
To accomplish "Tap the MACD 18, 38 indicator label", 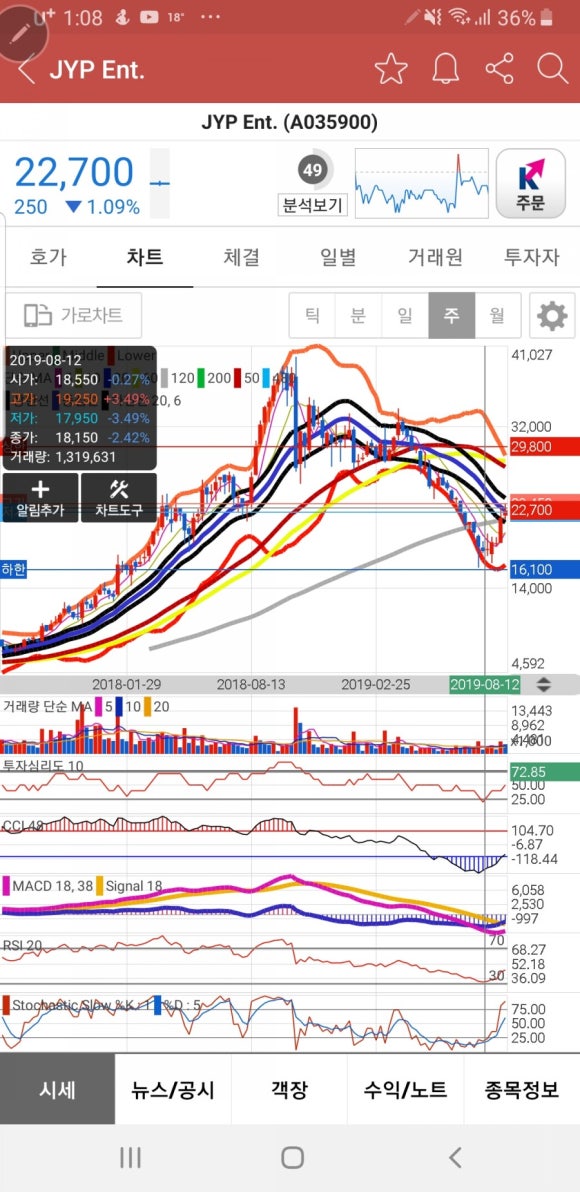I will (51, 886).
